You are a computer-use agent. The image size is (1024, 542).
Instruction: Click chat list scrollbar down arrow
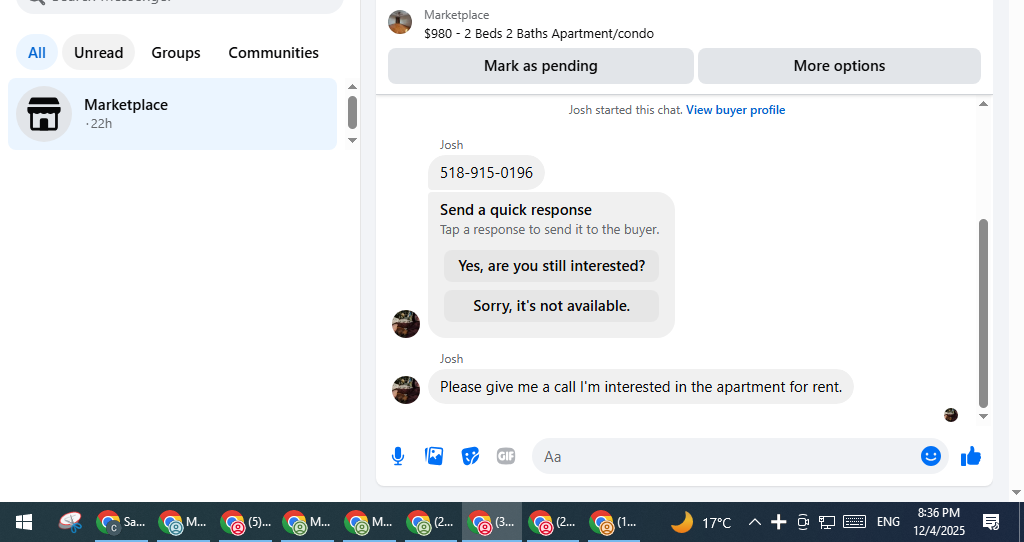(352, 140)
